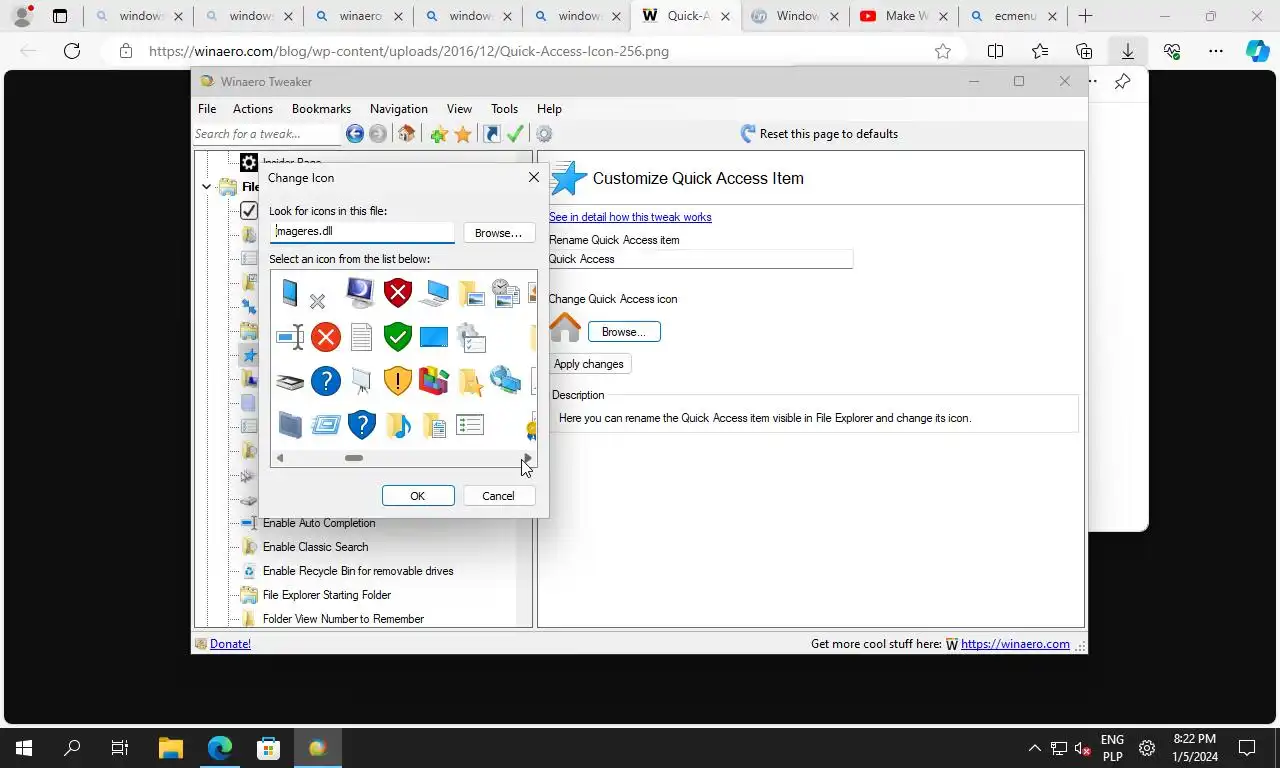Add bookmark with green plus star icon
This screenshot has height=768, width=1280.
pyautogui.click(x=439, y=134)
